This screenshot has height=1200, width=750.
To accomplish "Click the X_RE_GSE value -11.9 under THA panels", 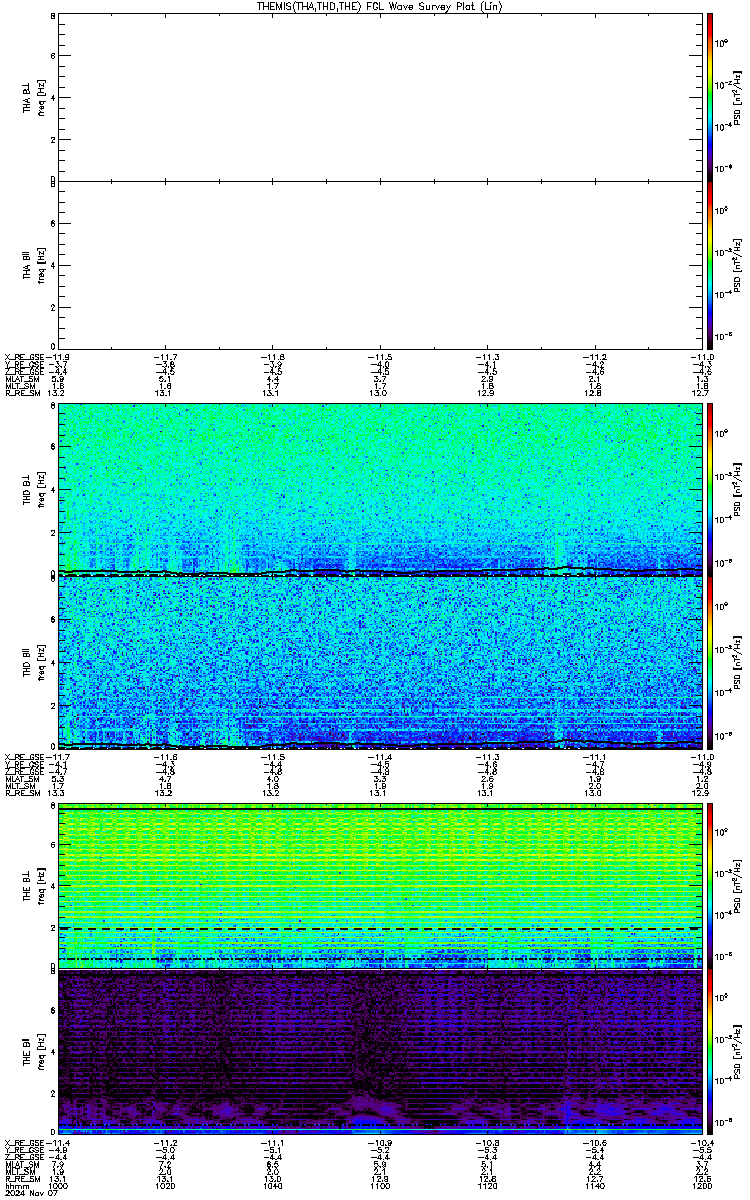I will pos(59,356).
